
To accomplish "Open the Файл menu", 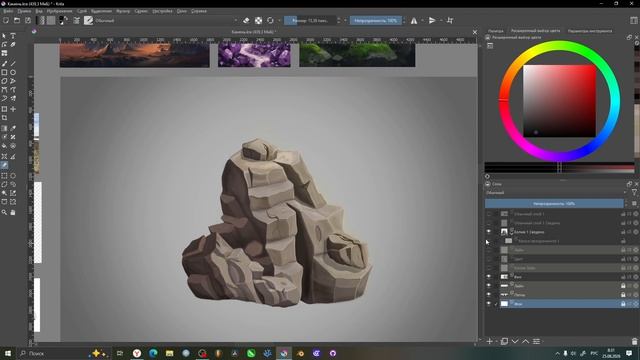I will (x=8, y=11).
